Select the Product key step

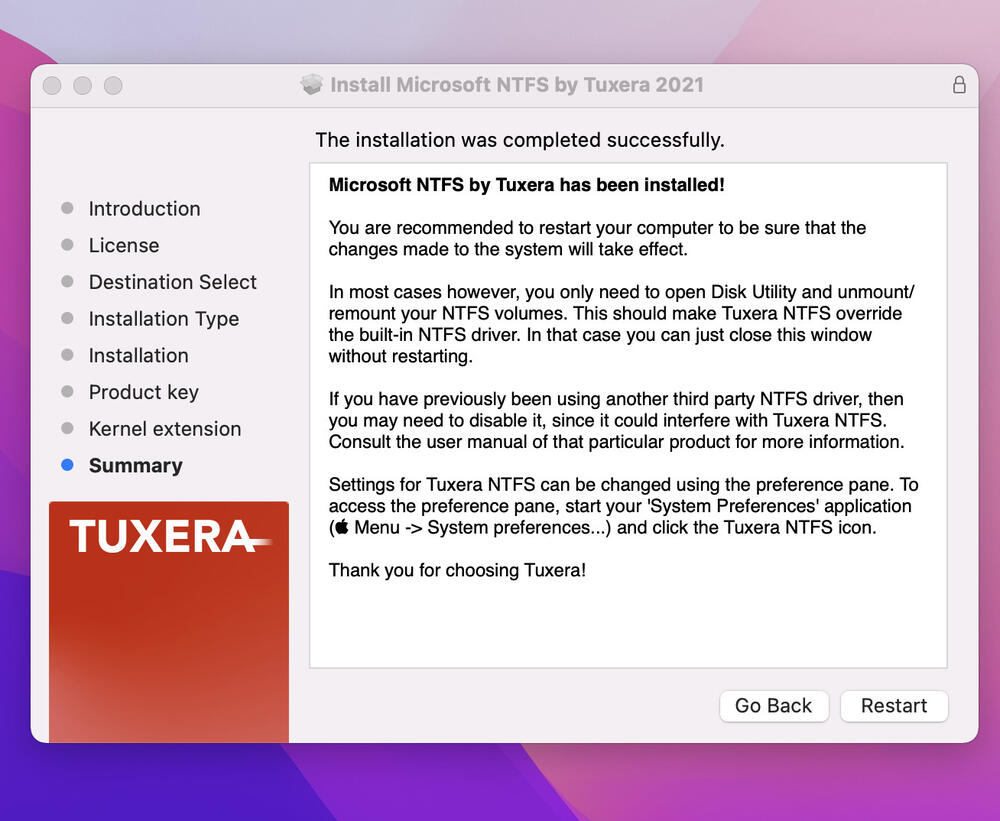[x=143, y=392]
